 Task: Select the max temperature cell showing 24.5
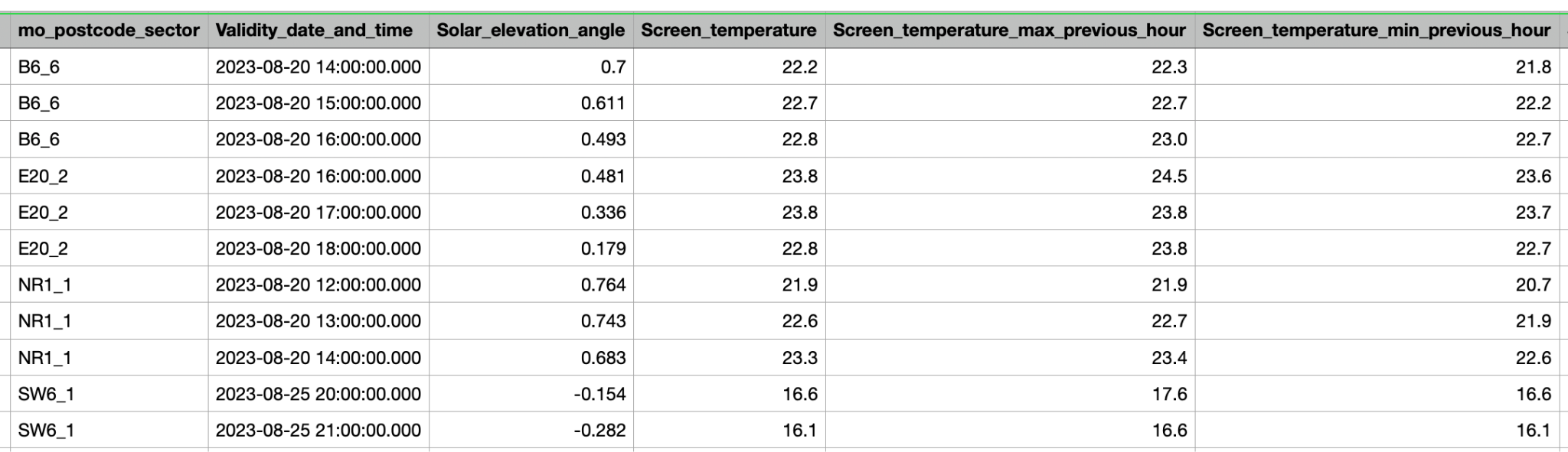pyautogui.click(x=1010, y=176)
